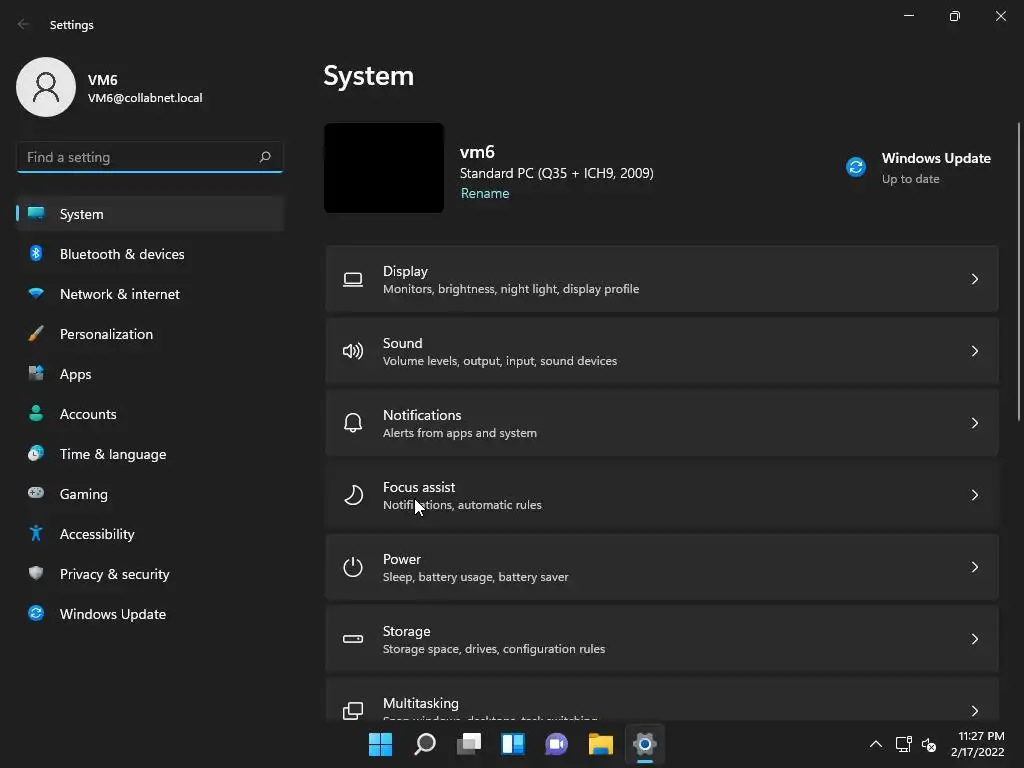Select System in the sidebar
The width and height of the screenshot is (1024, 768).
coord(150,214)
